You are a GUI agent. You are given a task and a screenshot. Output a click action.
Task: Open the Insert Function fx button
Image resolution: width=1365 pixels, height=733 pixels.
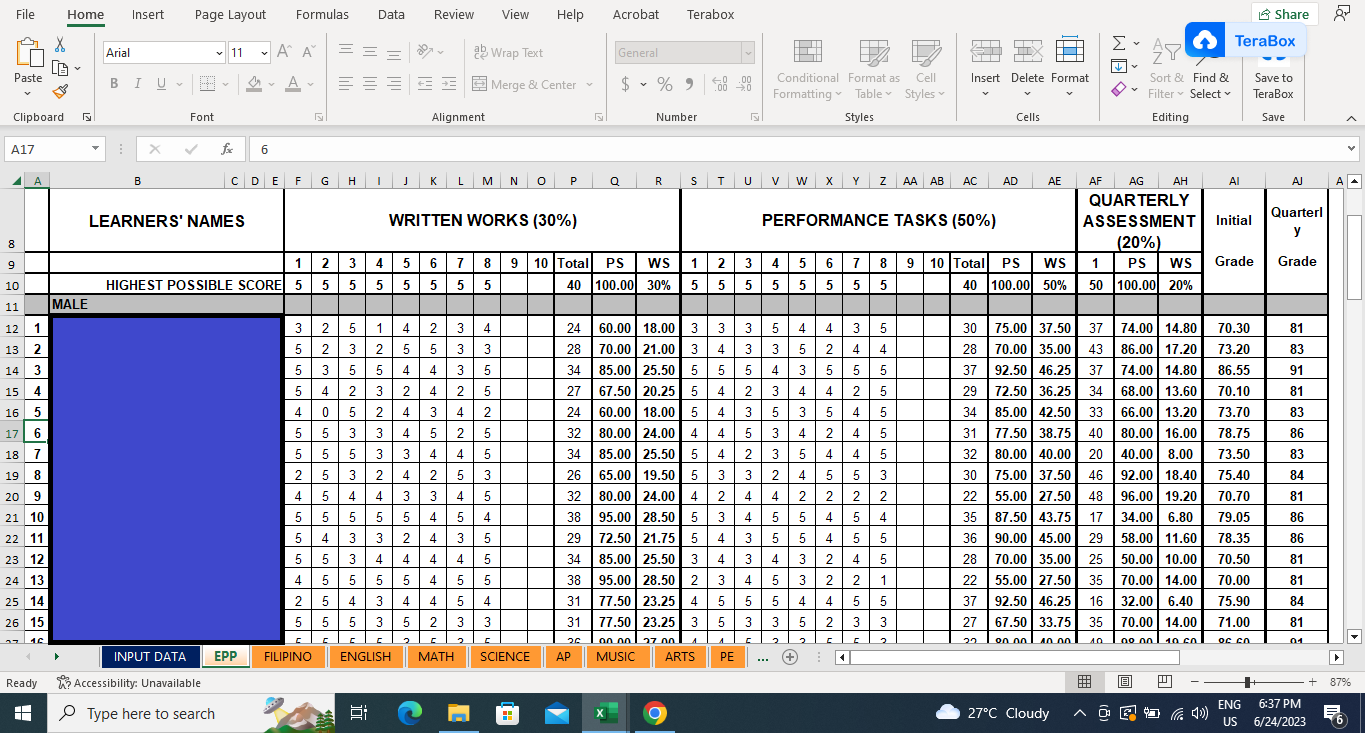click(x=227, y=149)
